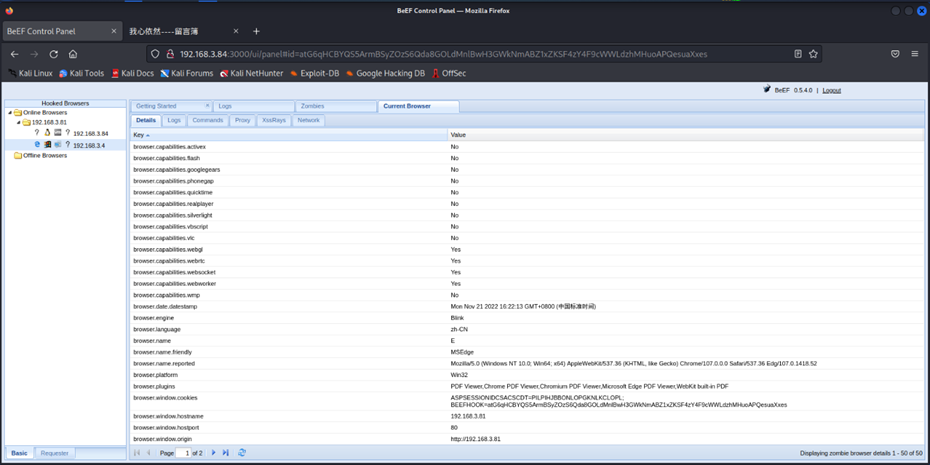Click the Edge browser icon for 192.168.3.4
This screenshot has width=930, height=465.
(x=37, y=145)
